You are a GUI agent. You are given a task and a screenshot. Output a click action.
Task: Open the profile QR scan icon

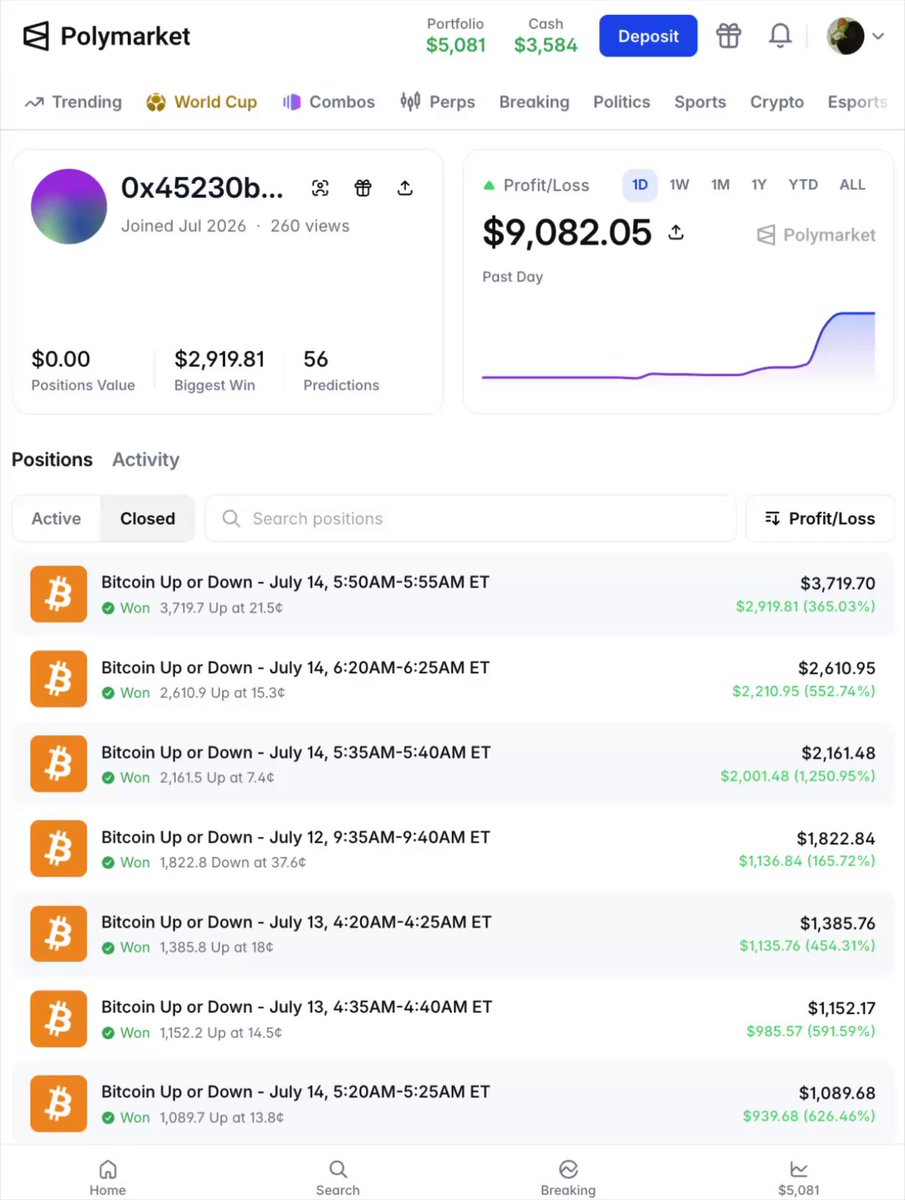pos(320,188)
